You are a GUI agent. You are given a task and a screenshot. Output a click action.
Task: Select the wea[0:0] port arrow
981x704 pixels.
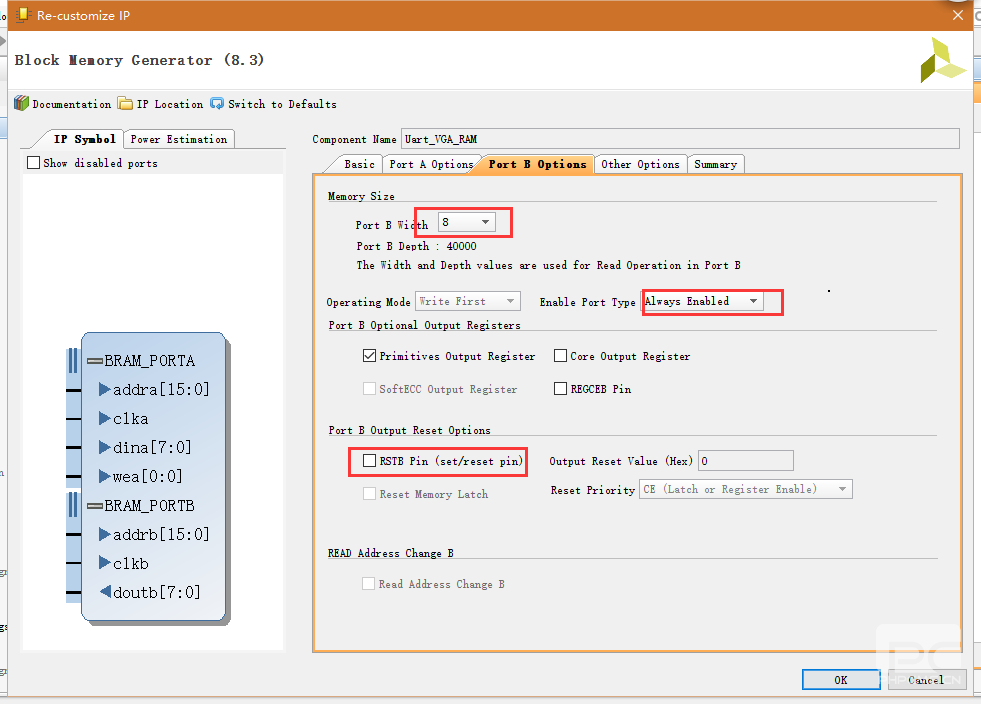pyautogui.click(x=104, y=476)
